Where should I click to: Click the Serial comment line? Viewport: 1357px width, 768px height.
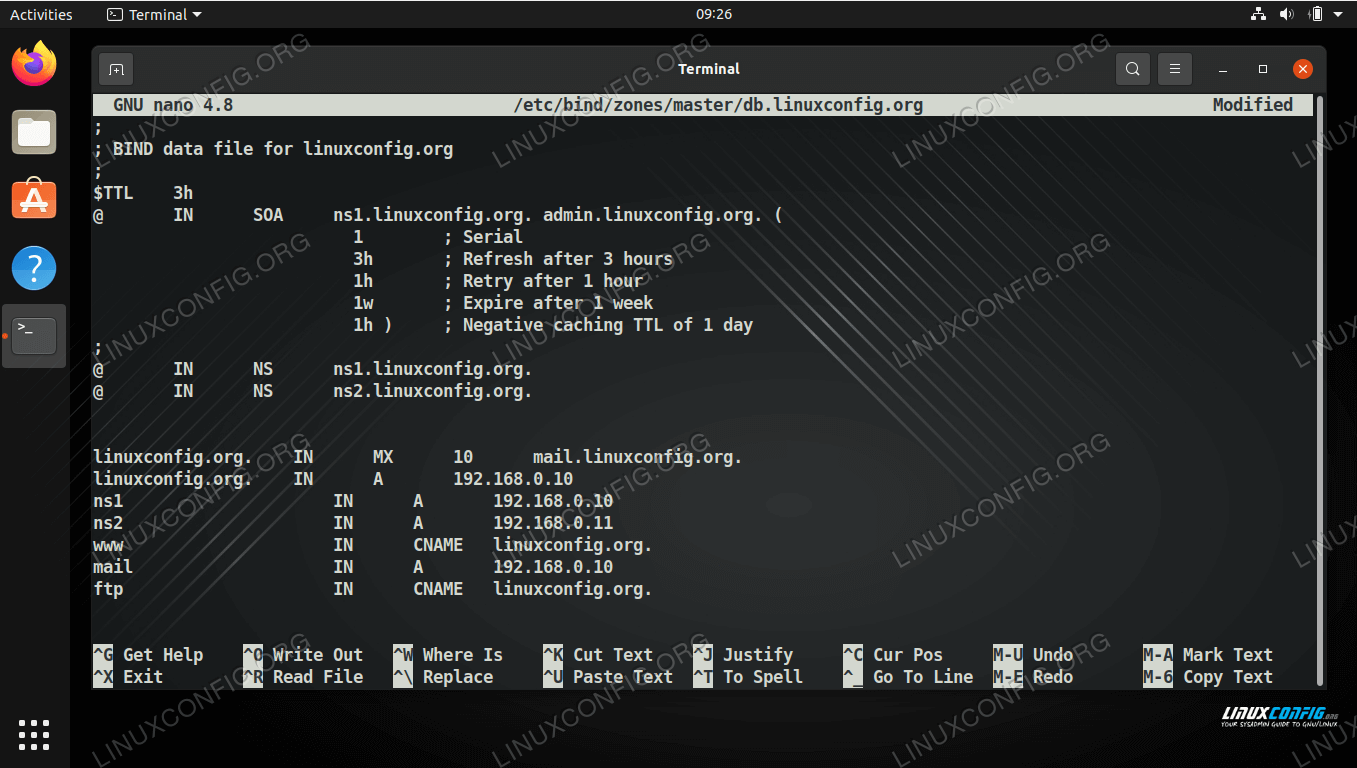pyautogui.click(x=438, y=237)
